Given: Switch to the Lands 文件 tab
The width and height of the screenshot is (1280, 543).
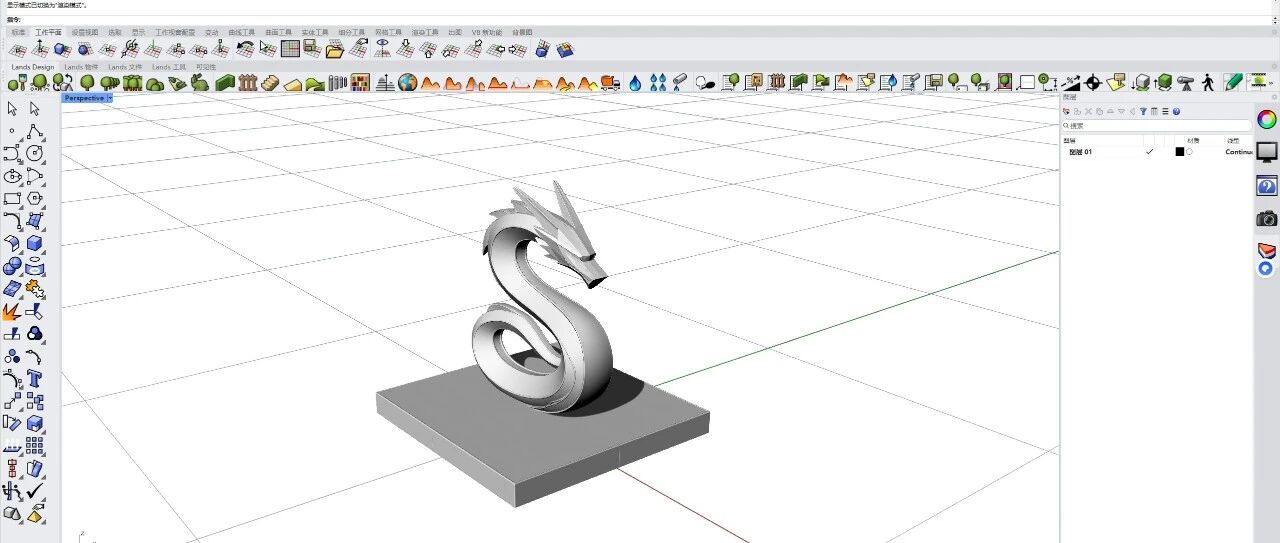Looking at the screenshot, I should tap(125, 67).
